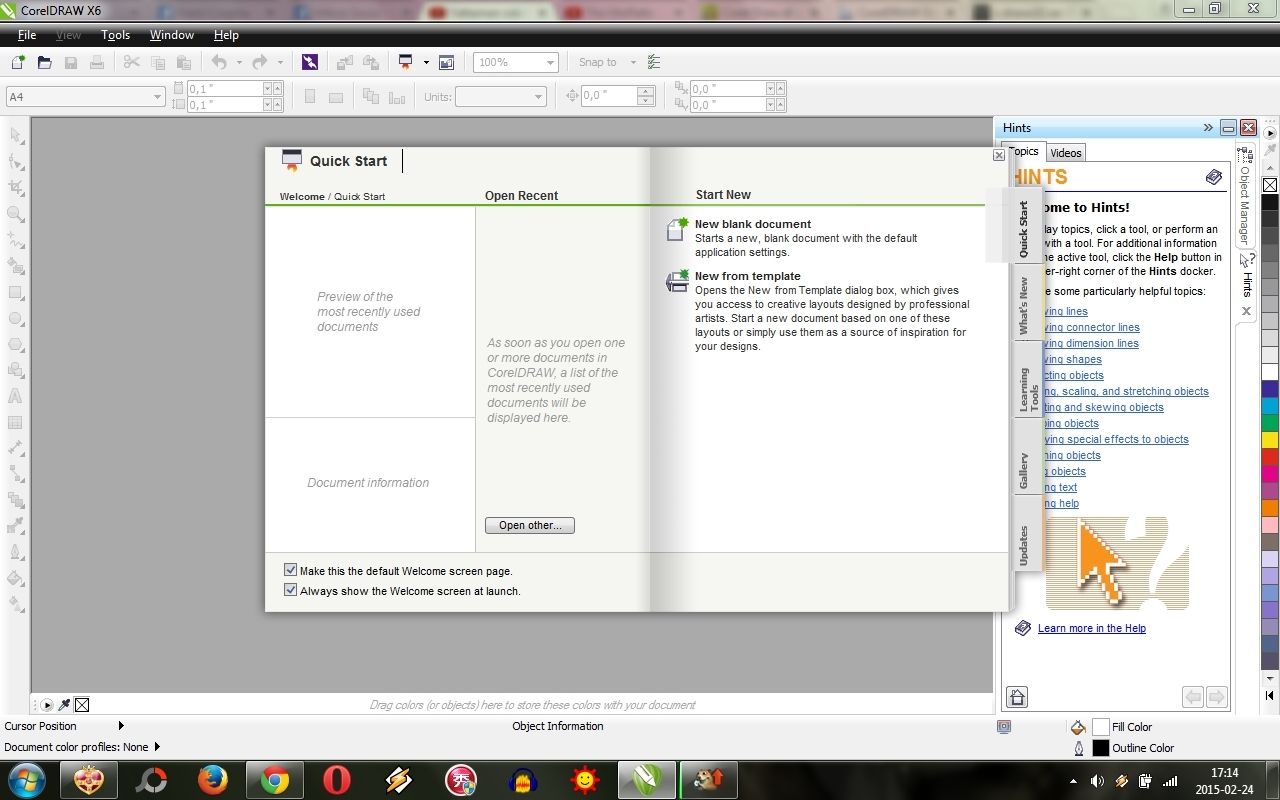Switch to the Videos tab in Hints
Screen dimensions: 1280x800
pyautogui.click(x=1066, y=152)
